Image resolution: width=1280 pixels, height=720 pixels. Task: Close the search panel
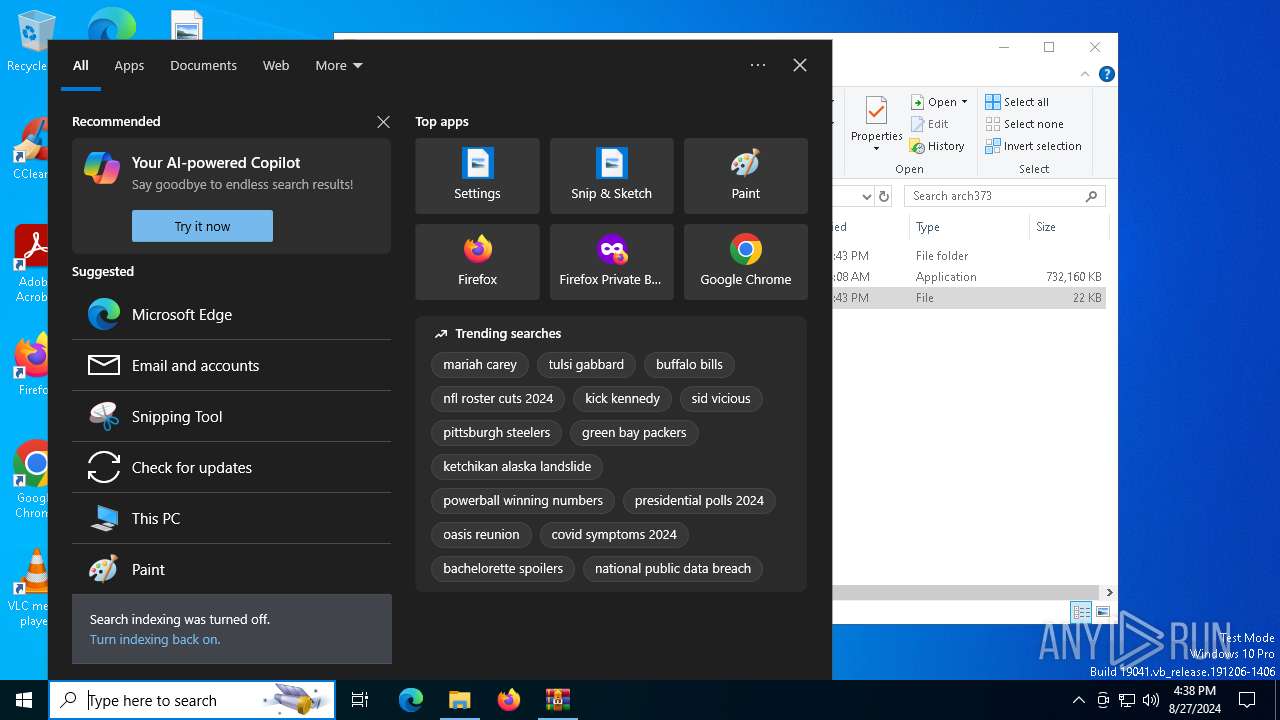pos(800,65)
